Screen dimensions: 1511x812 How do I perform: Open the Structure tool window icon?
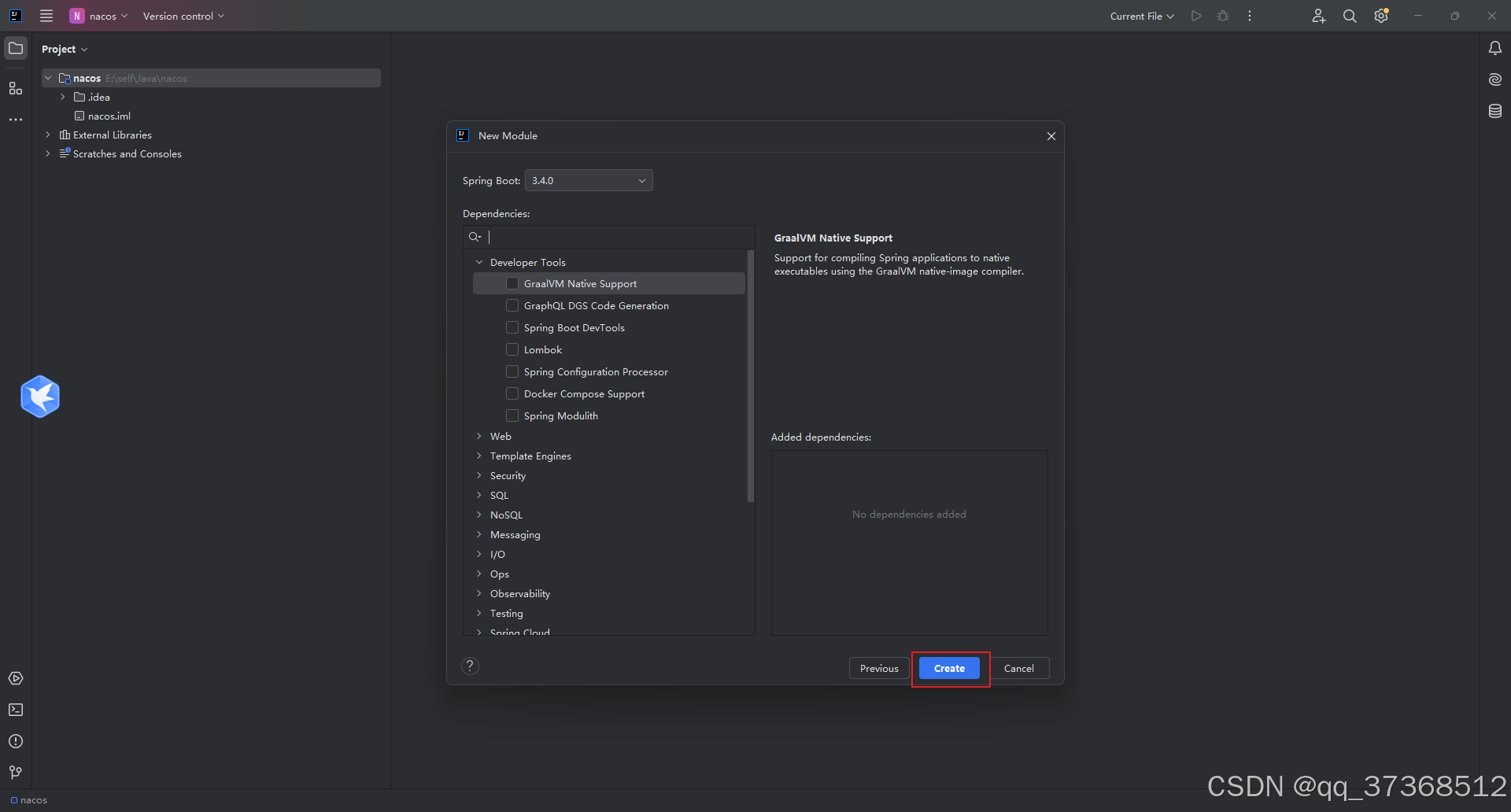tap(16, 88)
